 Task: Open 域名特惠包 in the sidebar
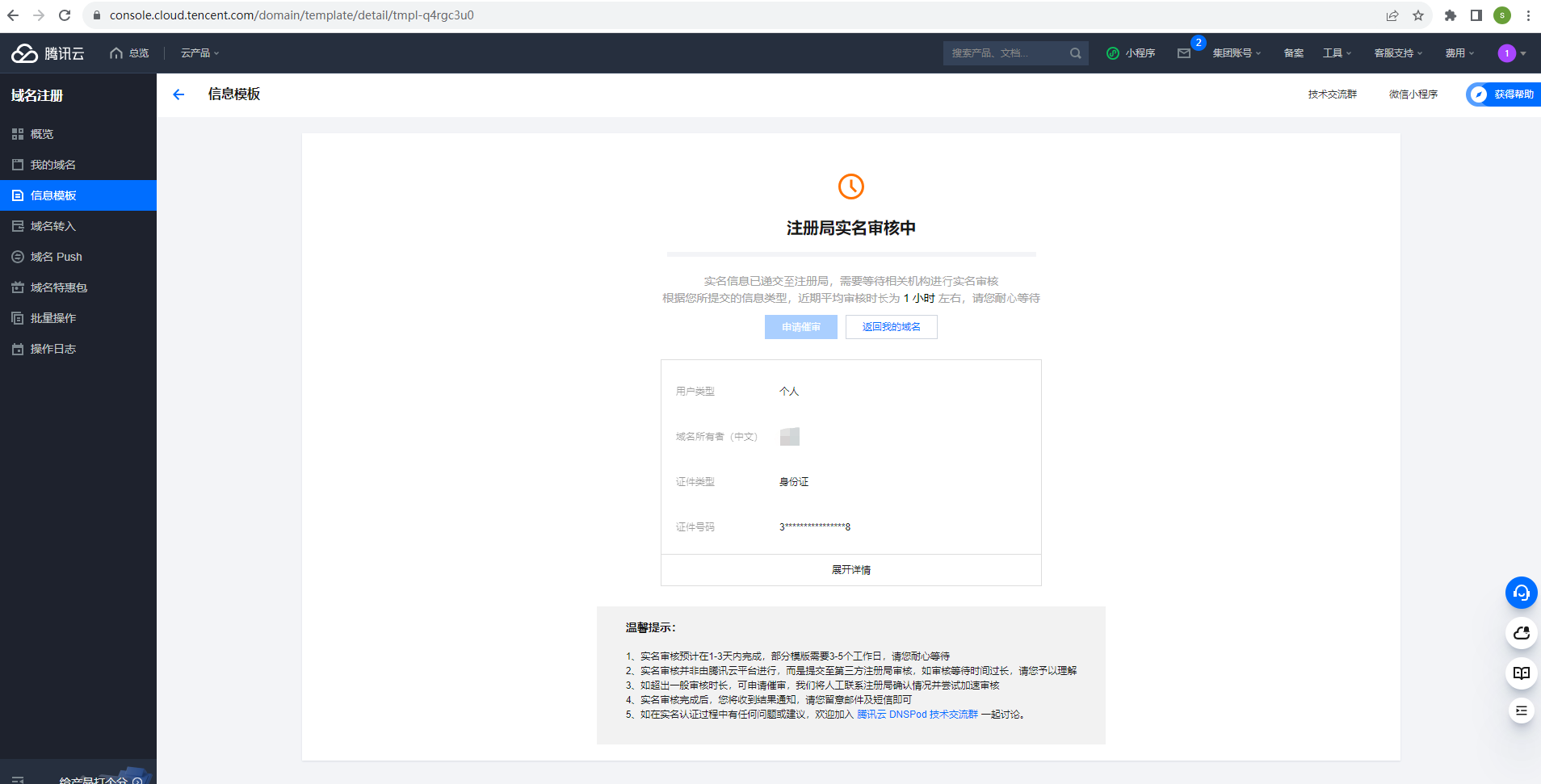pos(78,287)
